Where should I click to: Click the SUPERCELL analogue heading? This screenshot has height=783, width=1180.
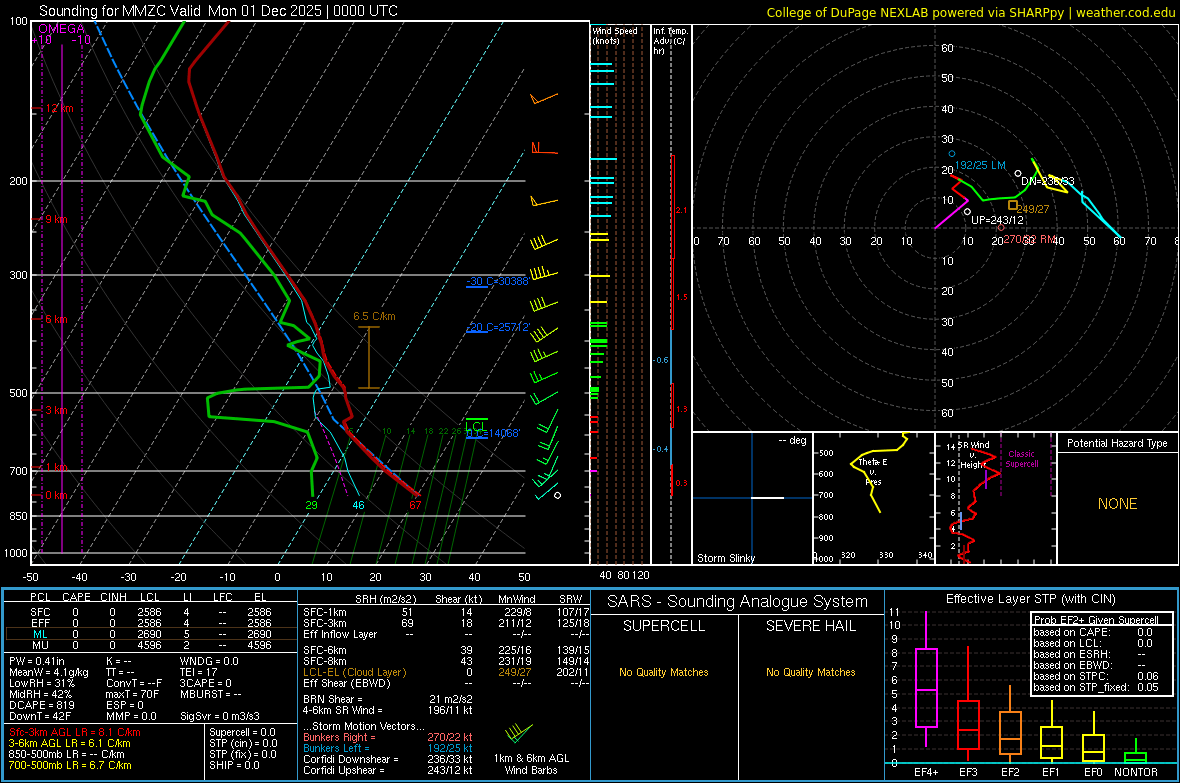664,626
